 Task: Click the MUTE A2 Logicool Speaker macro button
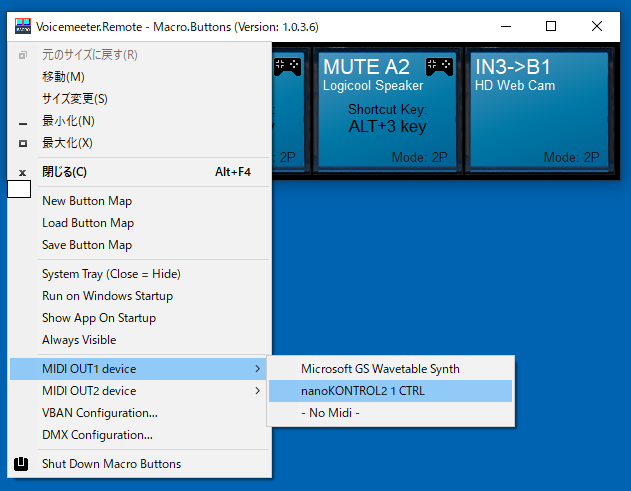(387, 110)
